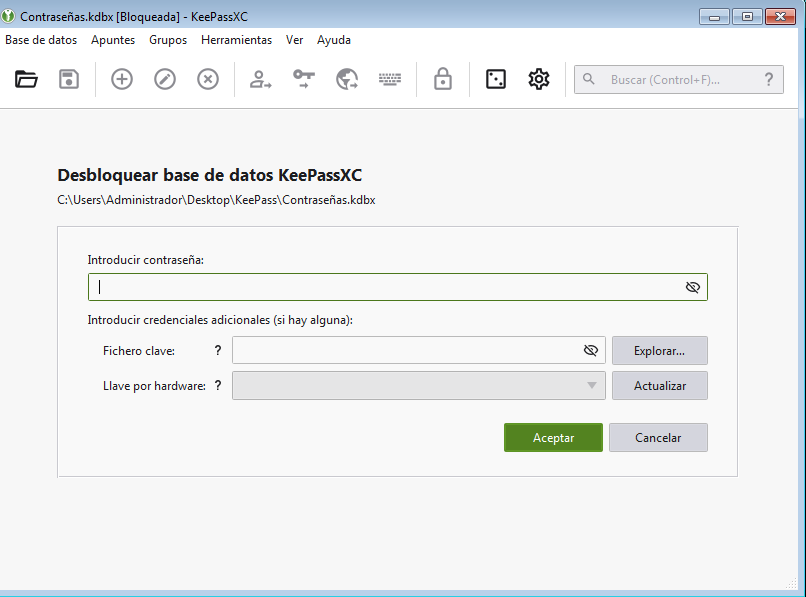Click the Desbloquear base de datos heading
Viewport: 806px width, 597px height.
tap(210, 175)
